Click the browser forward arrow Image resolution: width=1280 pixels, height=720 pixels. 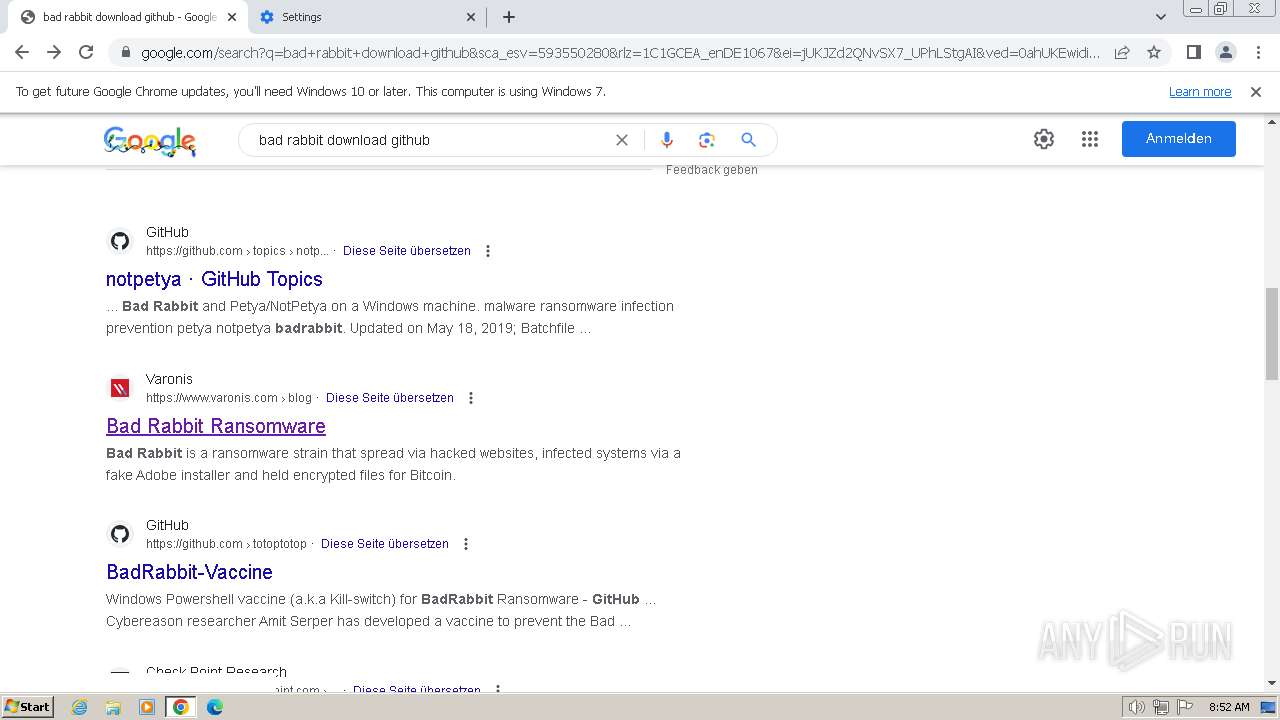point(54,52)
